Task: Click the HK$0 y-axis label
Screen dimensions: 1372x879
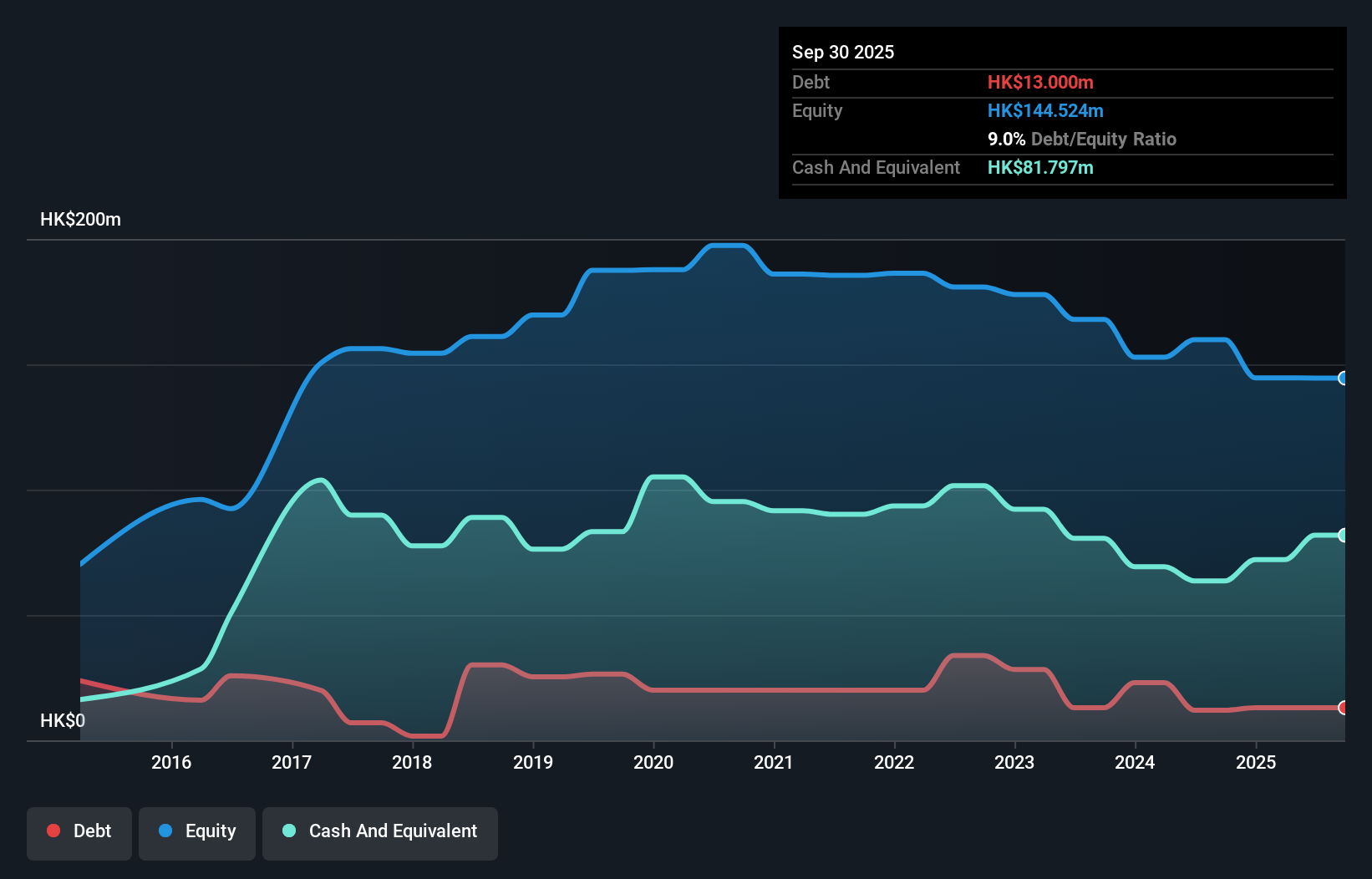Action: [x=63, y=720]
